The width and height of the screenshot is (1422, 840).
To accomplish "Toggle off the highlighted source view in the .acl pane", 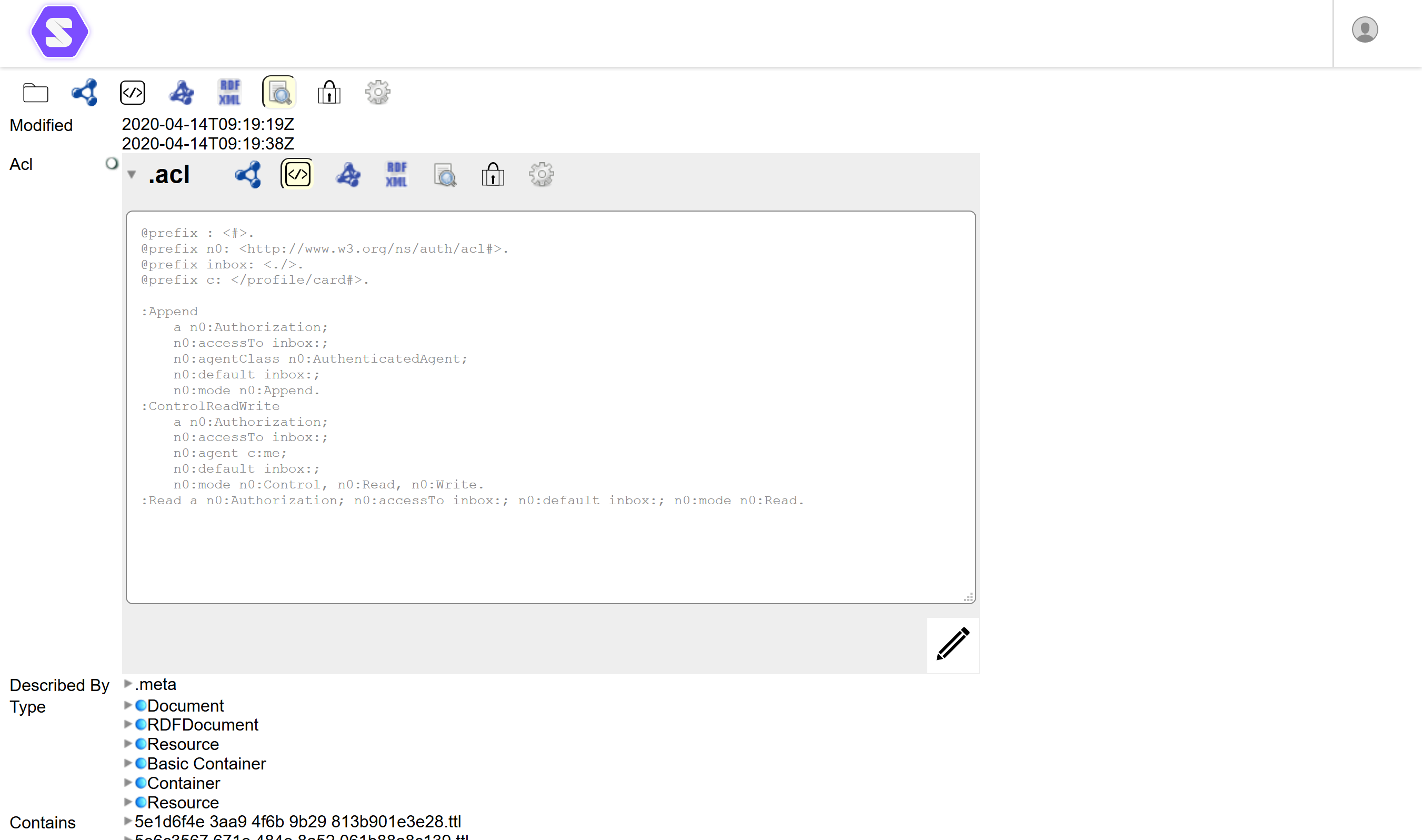I will pos(296,174).
